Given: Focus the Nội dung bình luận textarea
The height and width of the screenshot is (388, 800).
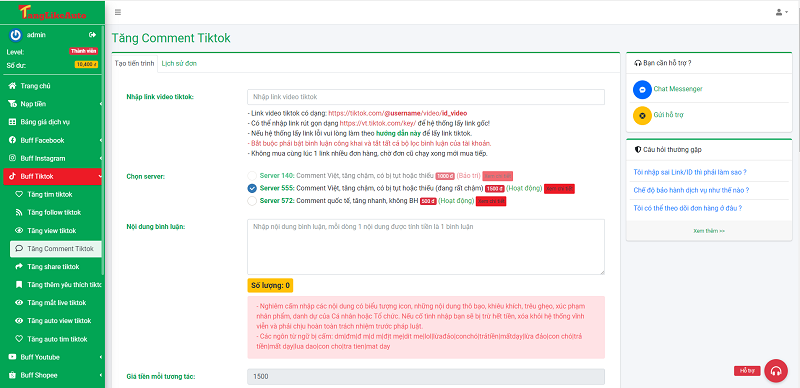Looking at the screenshot, I should pyautogui.click(x=426, y=247).
